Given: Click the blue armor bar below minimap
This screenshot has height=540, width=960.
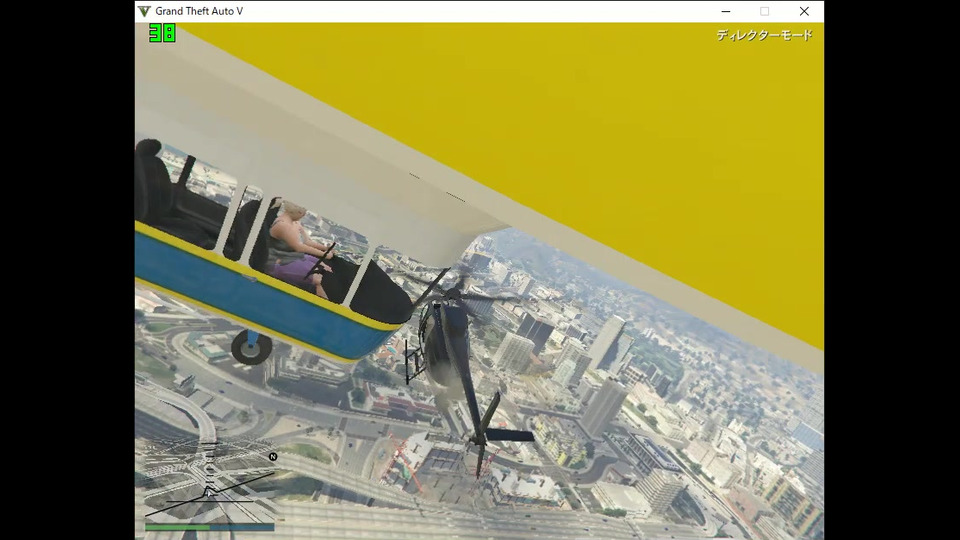Looking at the screenshot, I should point(242,527).
